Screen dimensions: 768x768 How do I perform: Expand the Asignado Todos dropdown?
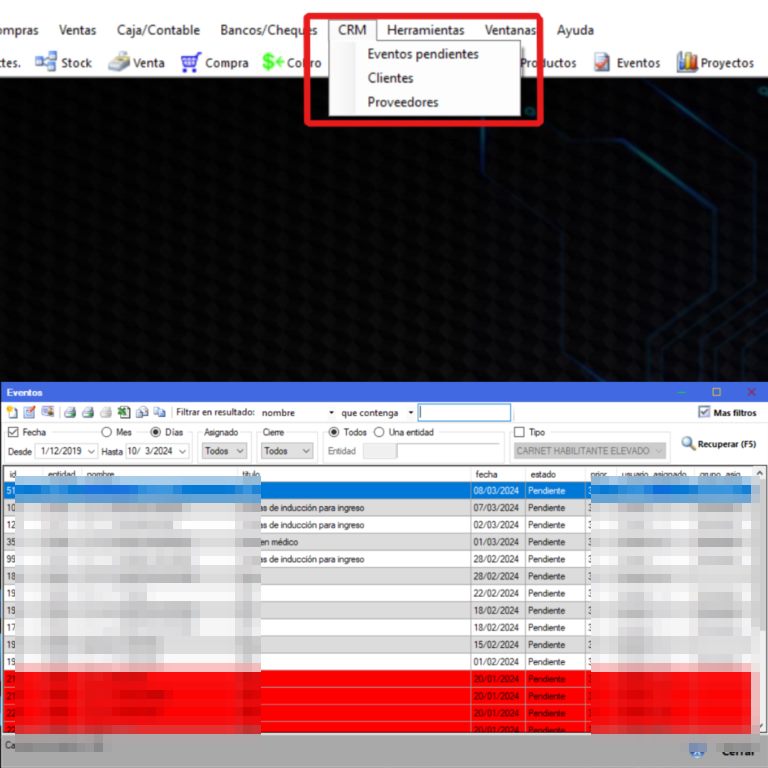pos(224,451)
